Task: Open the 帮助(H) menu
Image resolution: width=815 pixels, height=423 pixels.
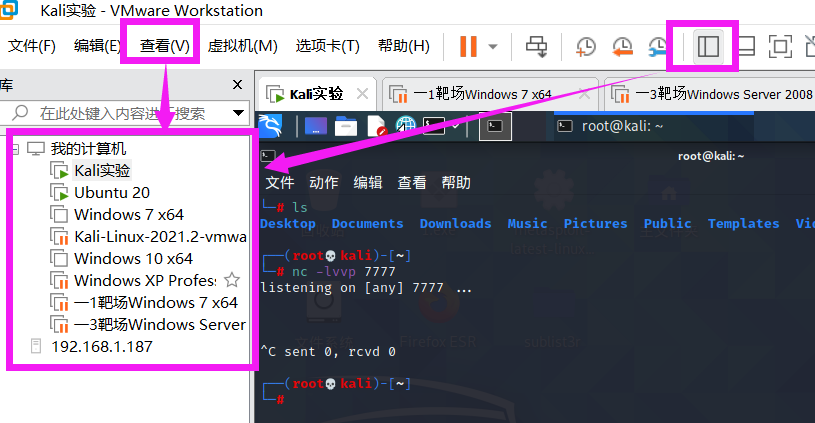Action: point(404,46)
